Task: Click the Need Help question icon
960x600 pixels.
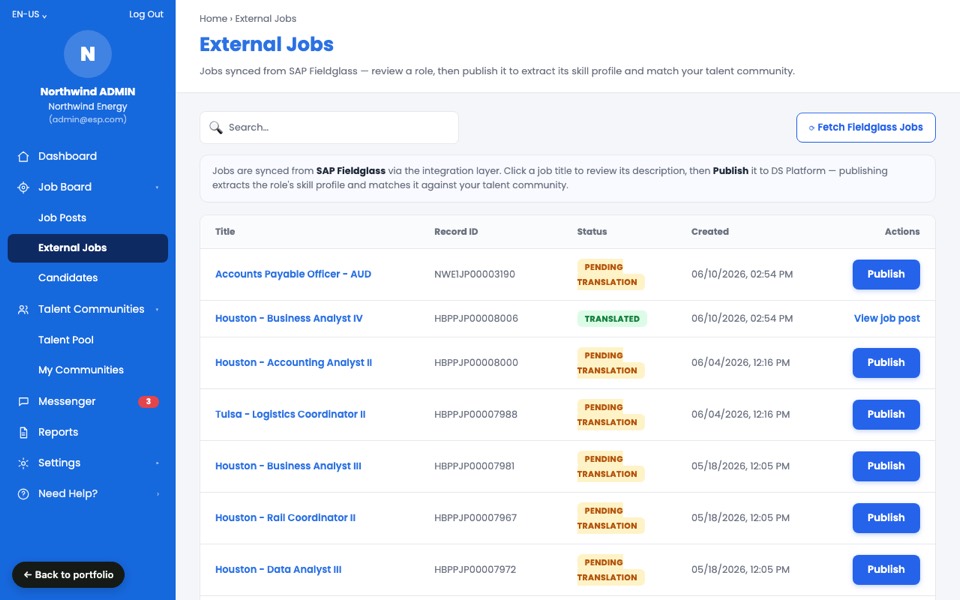Action: 23,494
